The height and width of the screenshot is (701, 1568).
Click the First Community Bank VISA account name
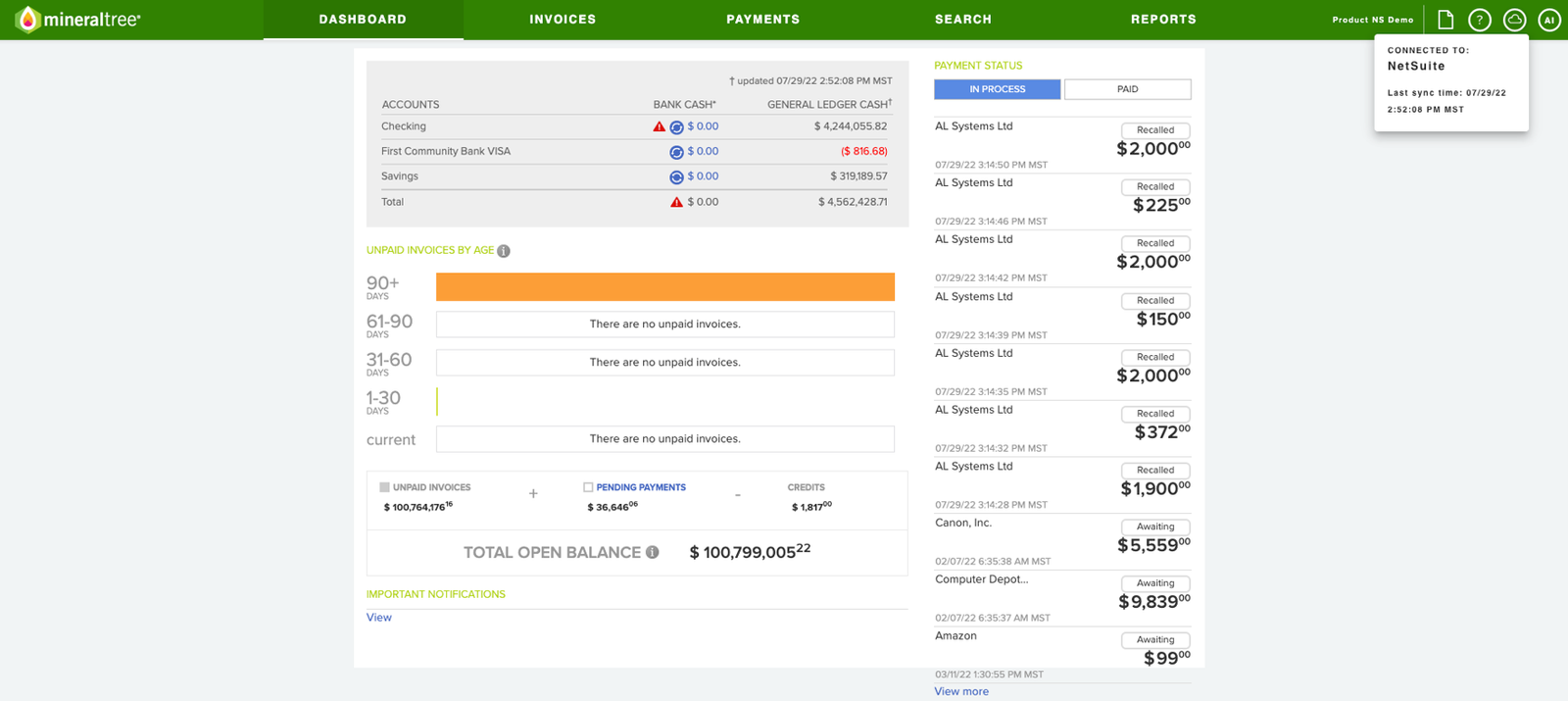pyautogui.click(x=446, y=151)
